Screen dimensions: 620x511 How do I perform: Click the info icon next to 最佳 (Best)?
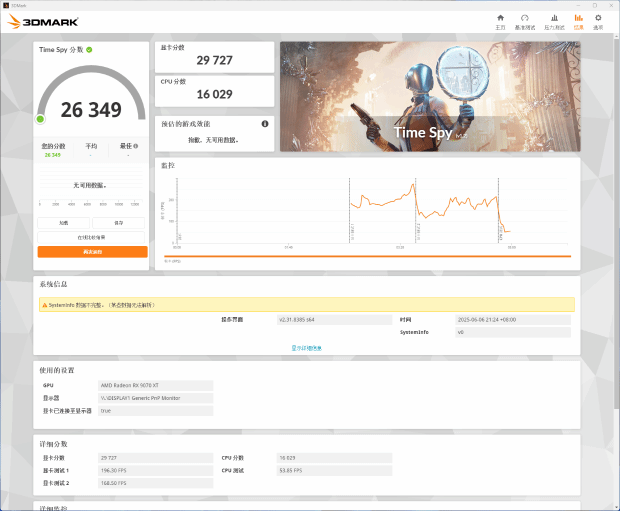136,146
